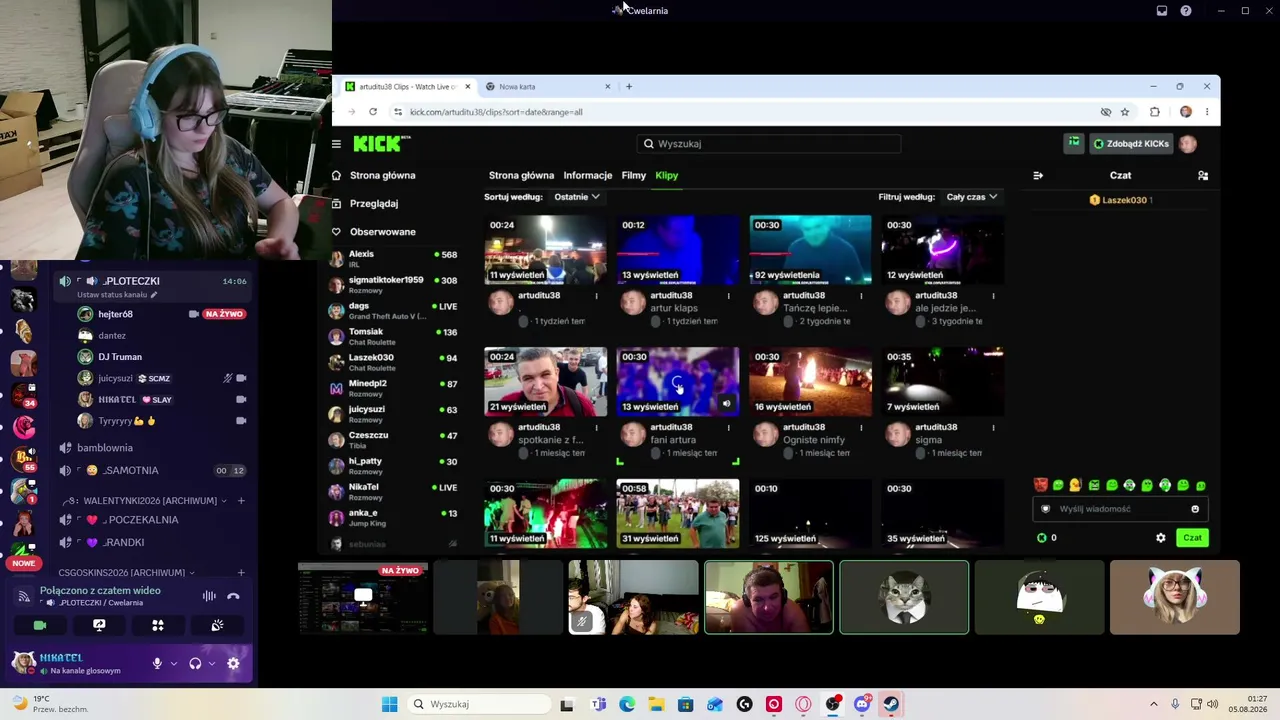Open Steam from the Windows taskbar

[x=890, y=704]
